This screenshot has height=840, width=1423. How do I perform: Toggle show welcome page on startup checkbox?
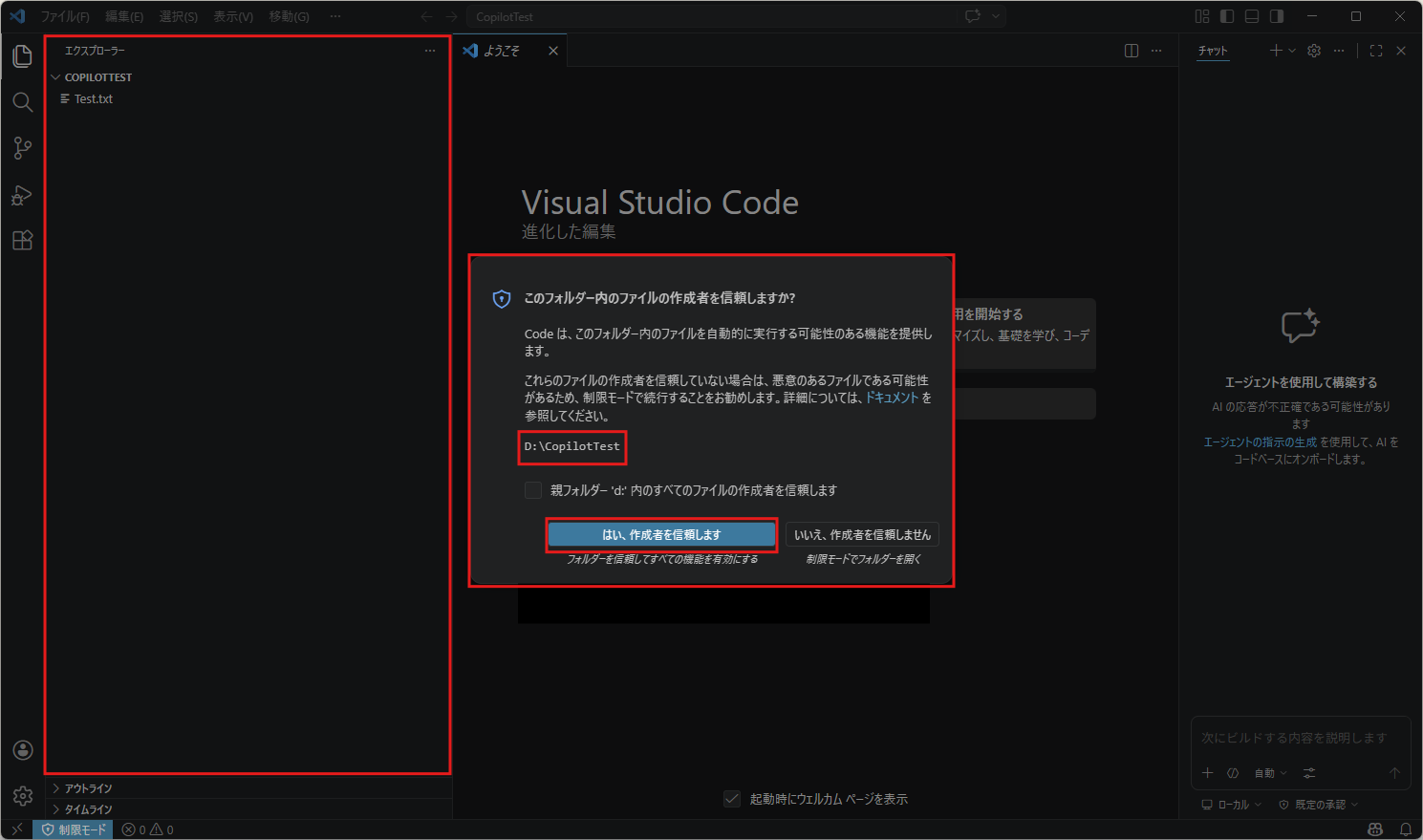[732, 799]
